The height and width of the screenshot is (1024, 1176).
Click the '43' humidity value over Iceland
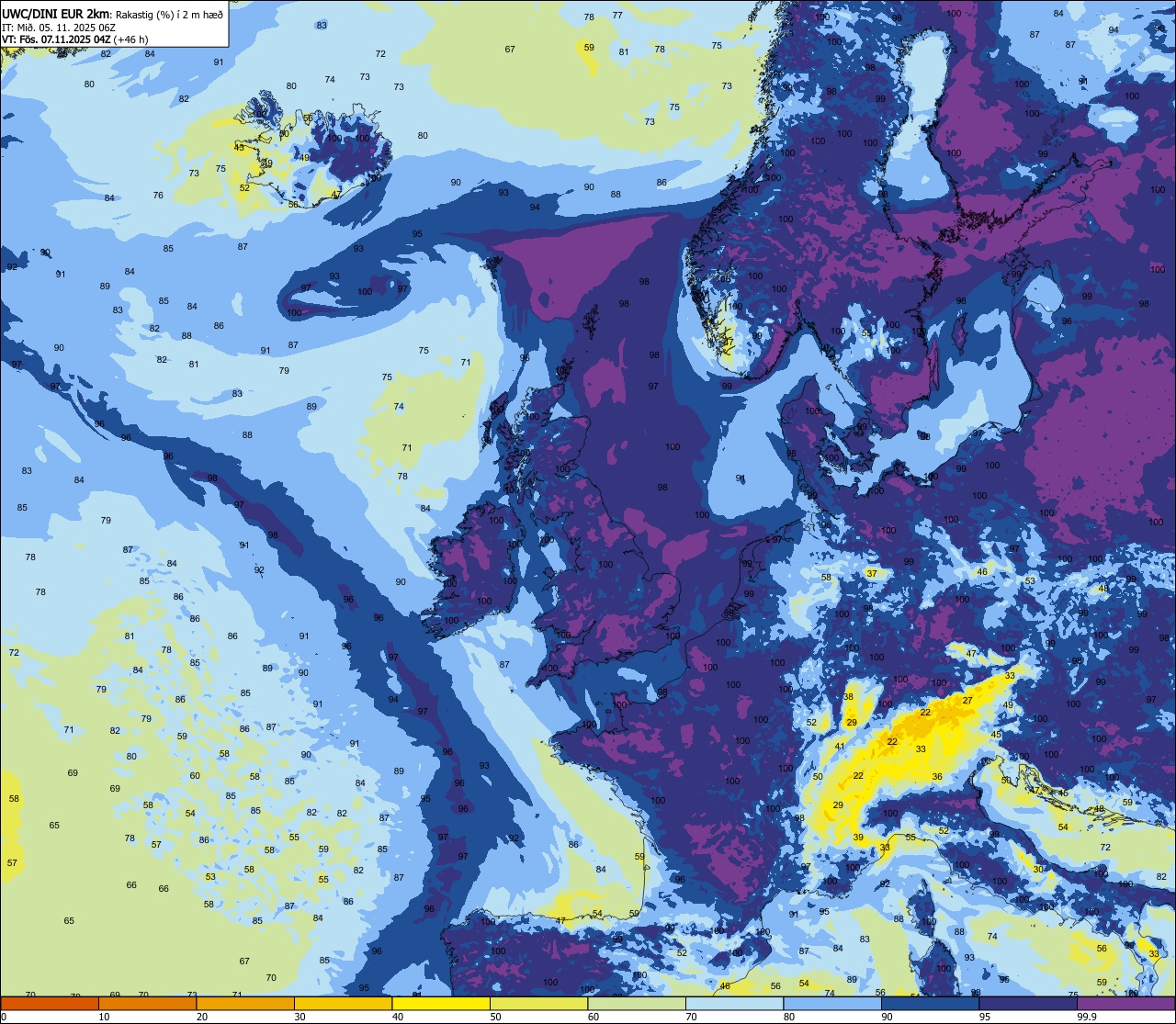239,148
